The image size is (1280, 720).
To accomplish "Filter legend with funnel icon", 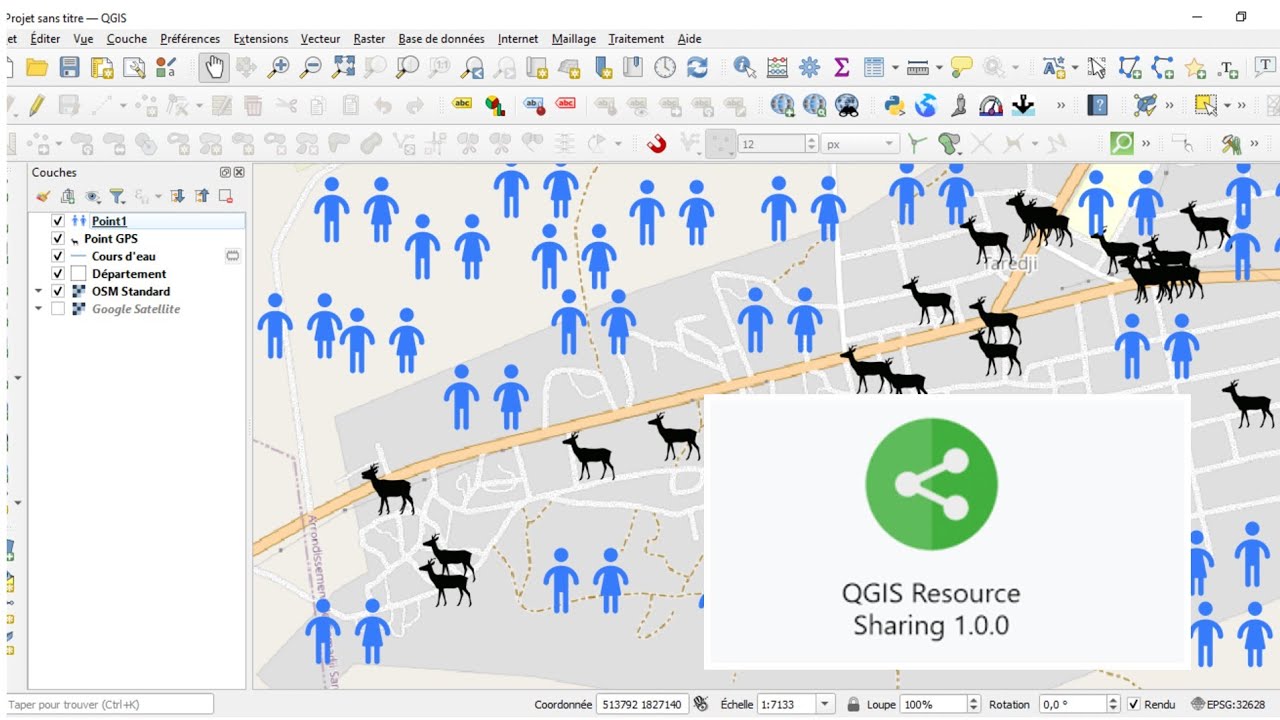I will pos(117,196).
